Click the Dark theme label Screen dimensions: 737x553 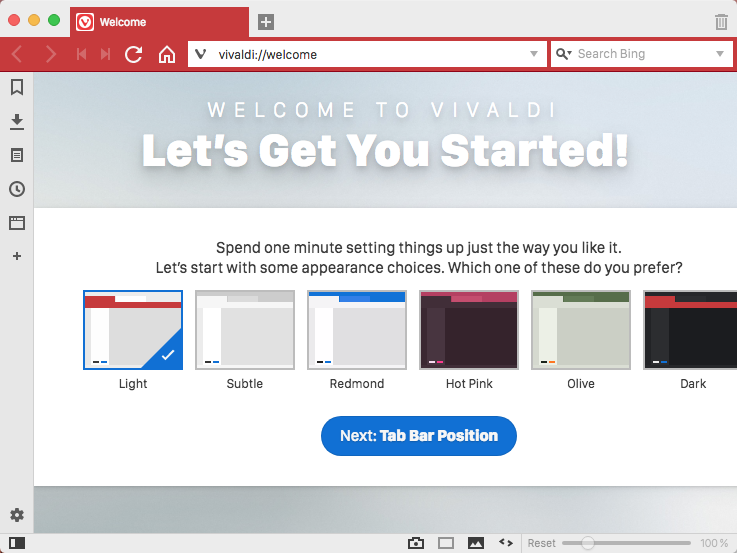[693, 384]
